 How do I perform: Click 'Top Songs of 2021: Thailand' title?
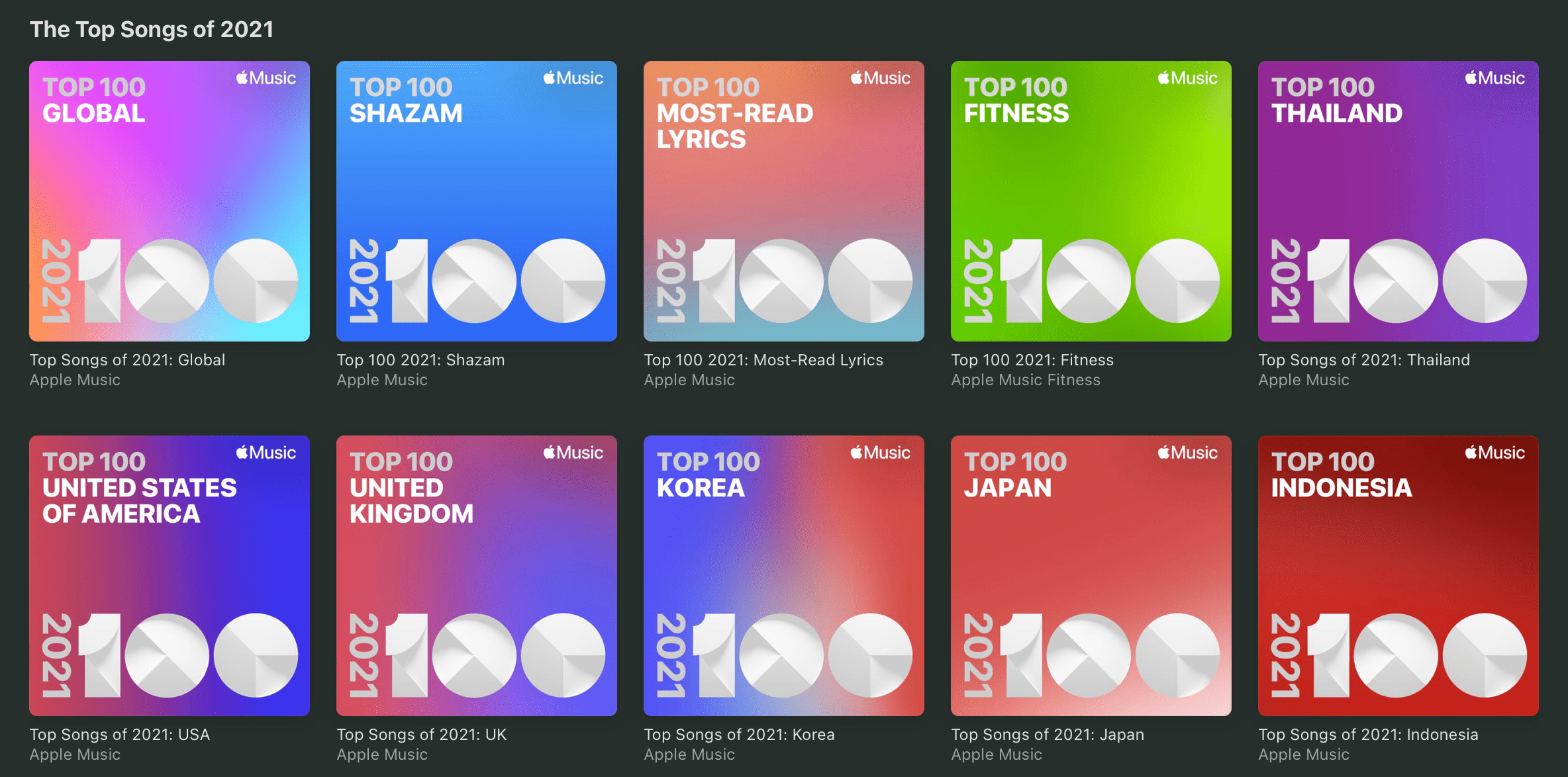[x=1364, y=360]
